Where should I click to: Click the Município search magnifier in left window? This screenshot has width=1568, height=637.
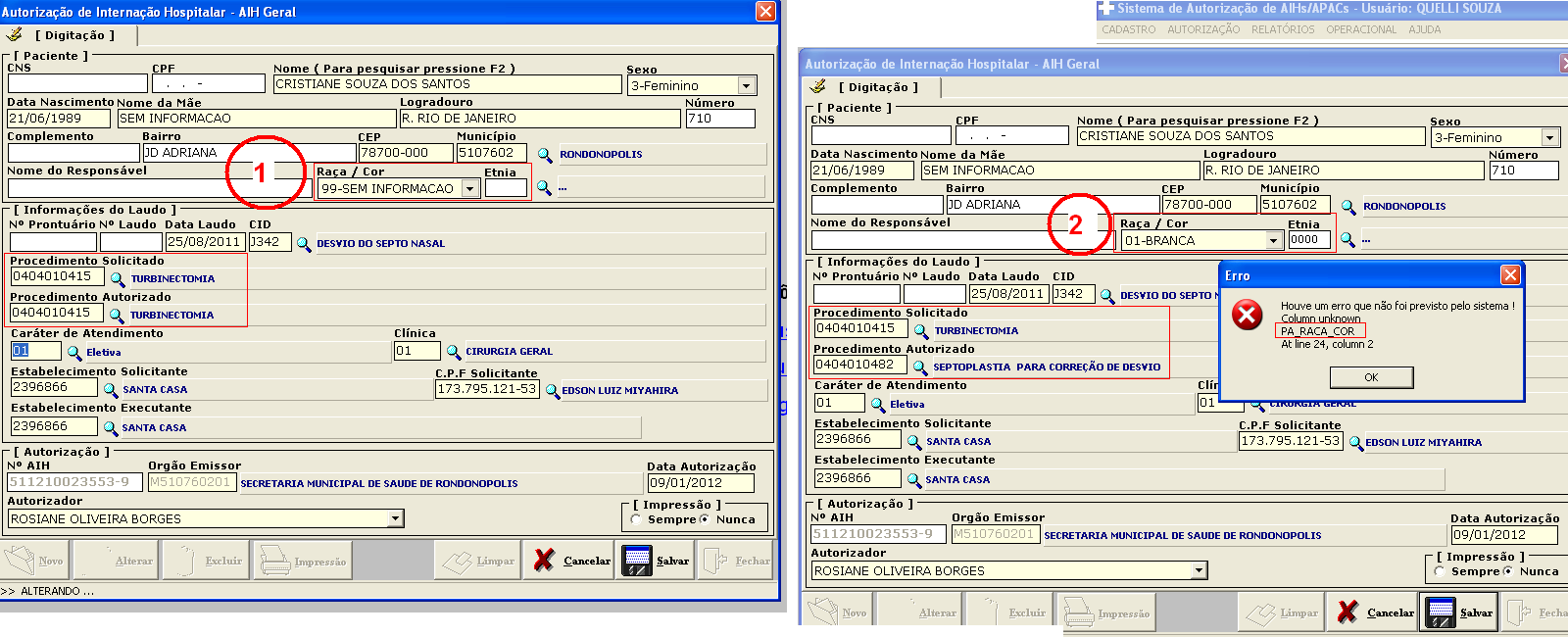point(545,154)
